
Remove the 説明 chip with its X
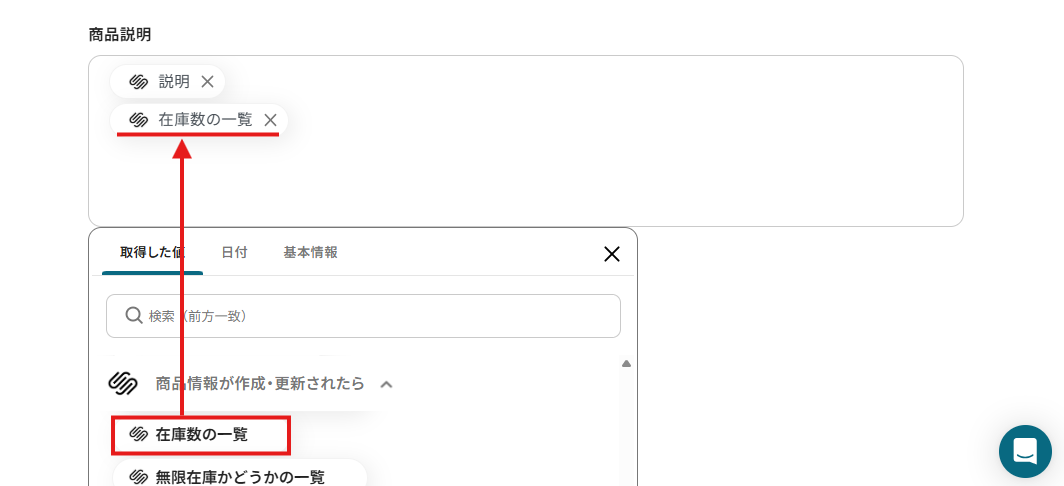point(208,82)
